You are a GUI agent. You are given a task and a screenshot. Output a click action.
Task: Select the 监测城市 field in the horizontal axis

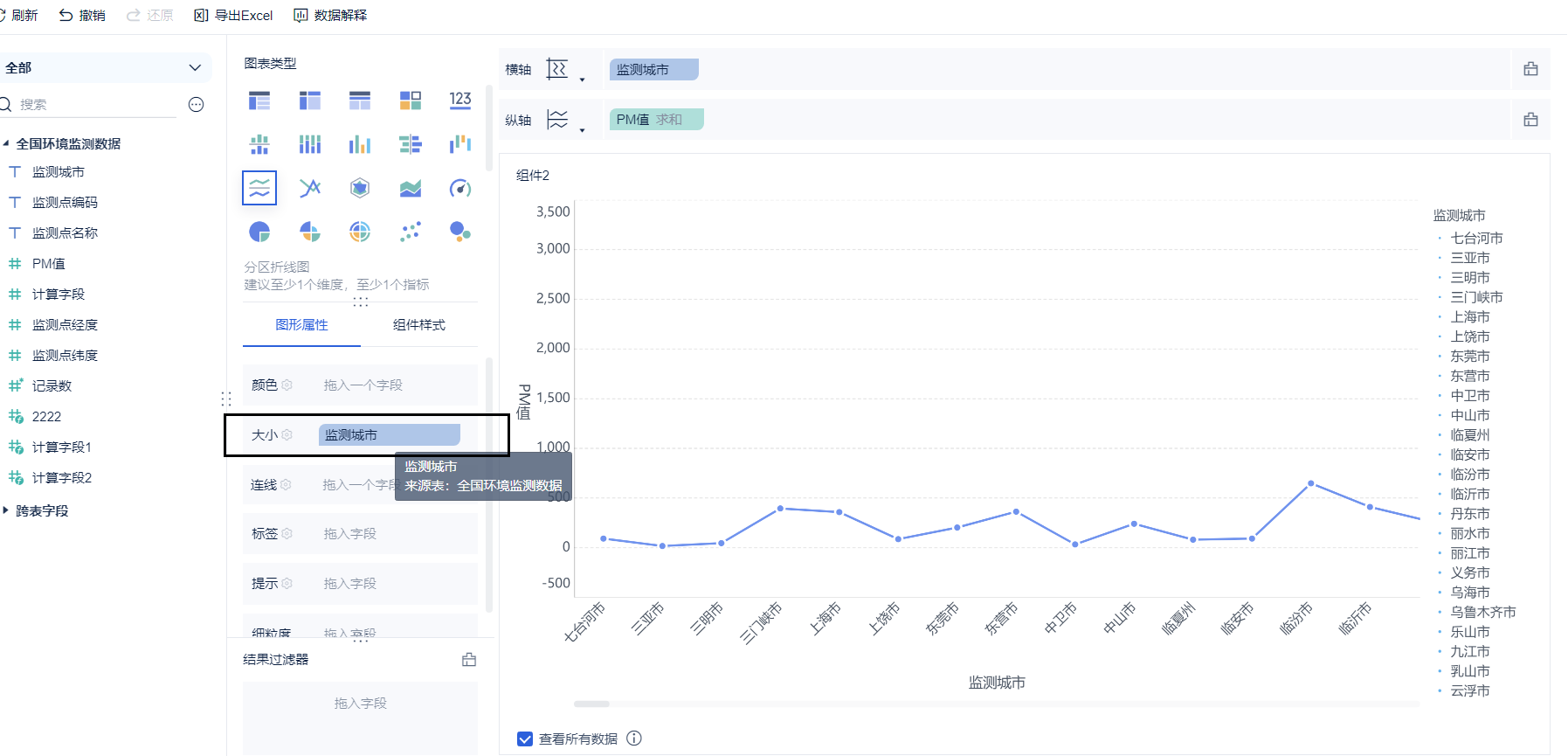click(x=653, y=69)
